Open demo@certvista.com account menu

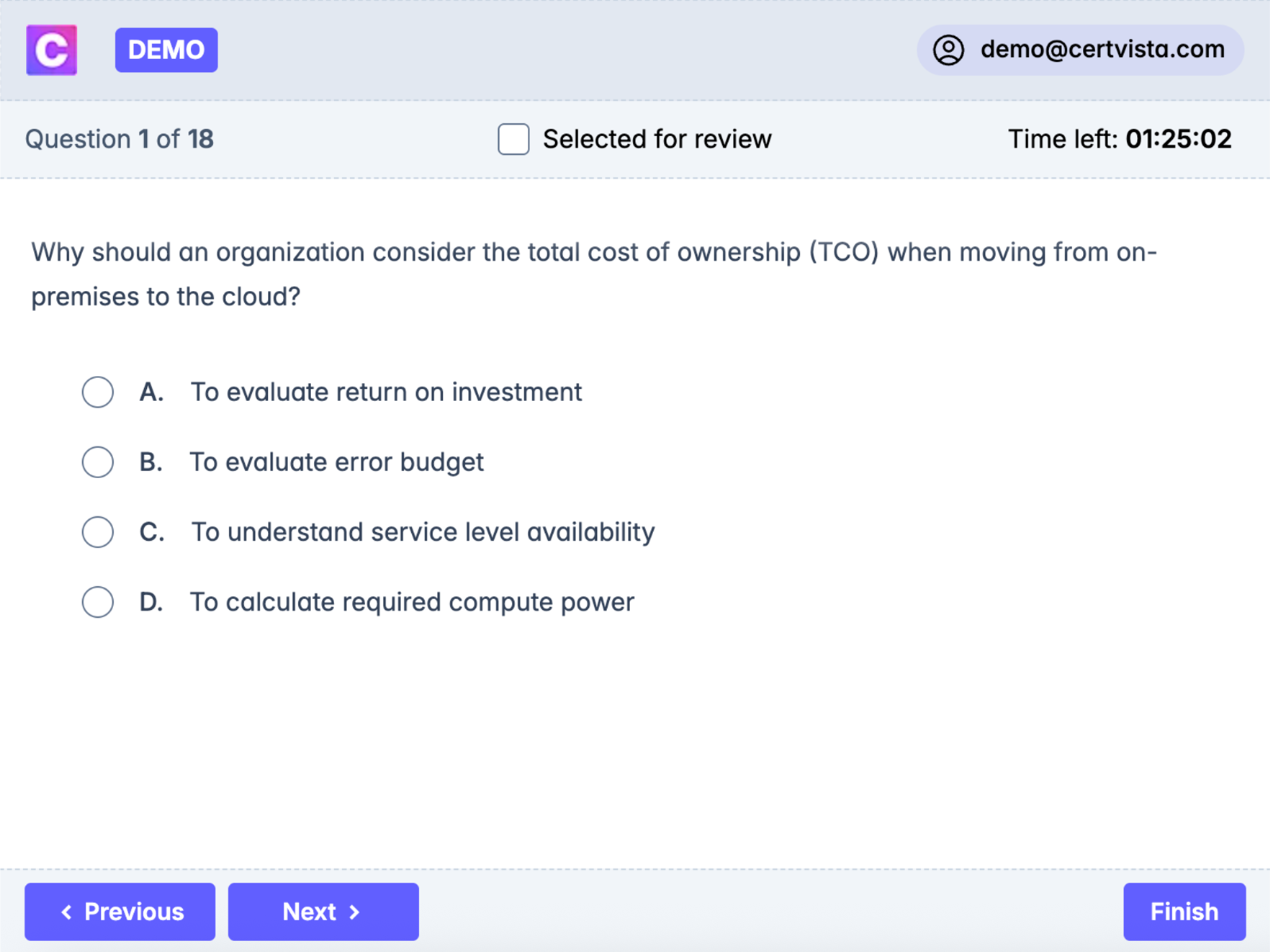[1101, 50]
